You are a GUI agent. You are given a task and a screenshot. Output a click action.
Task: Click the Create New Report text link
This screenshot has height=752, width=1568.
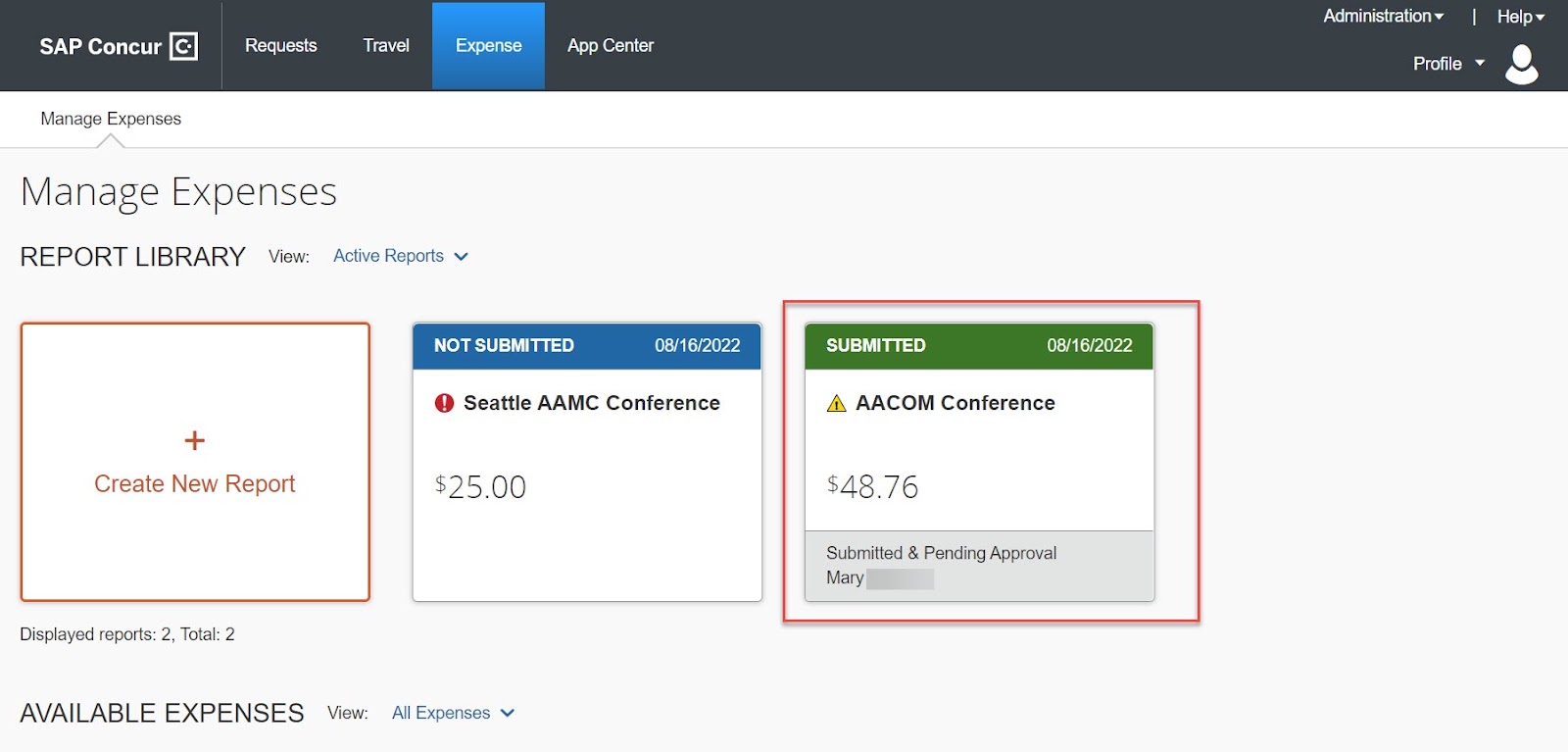(x=195, y=483)
